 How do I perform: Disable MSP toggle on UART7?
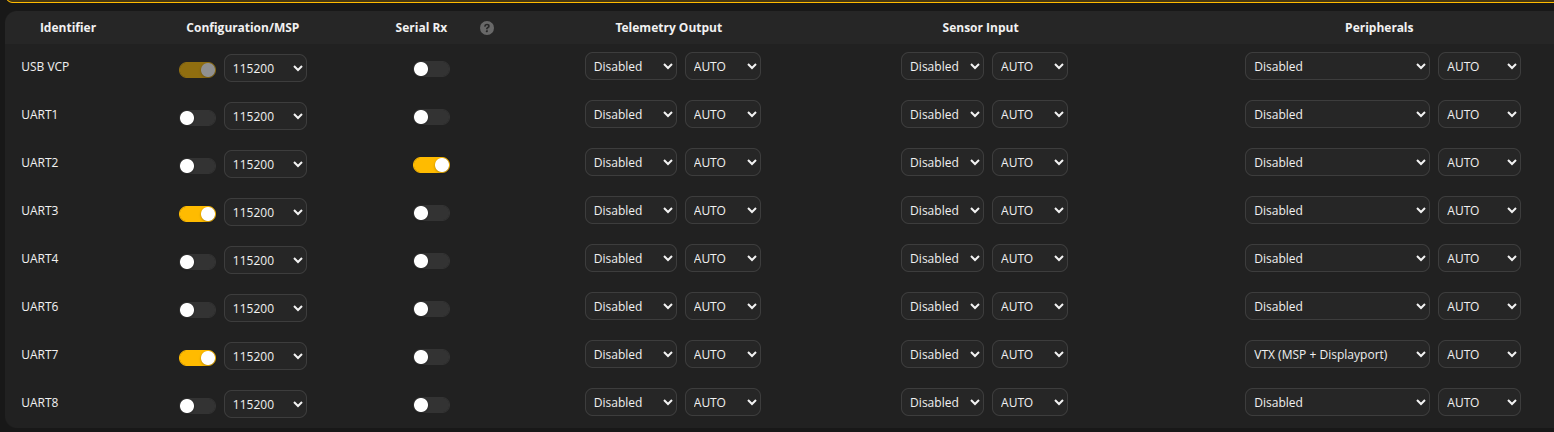197,358
